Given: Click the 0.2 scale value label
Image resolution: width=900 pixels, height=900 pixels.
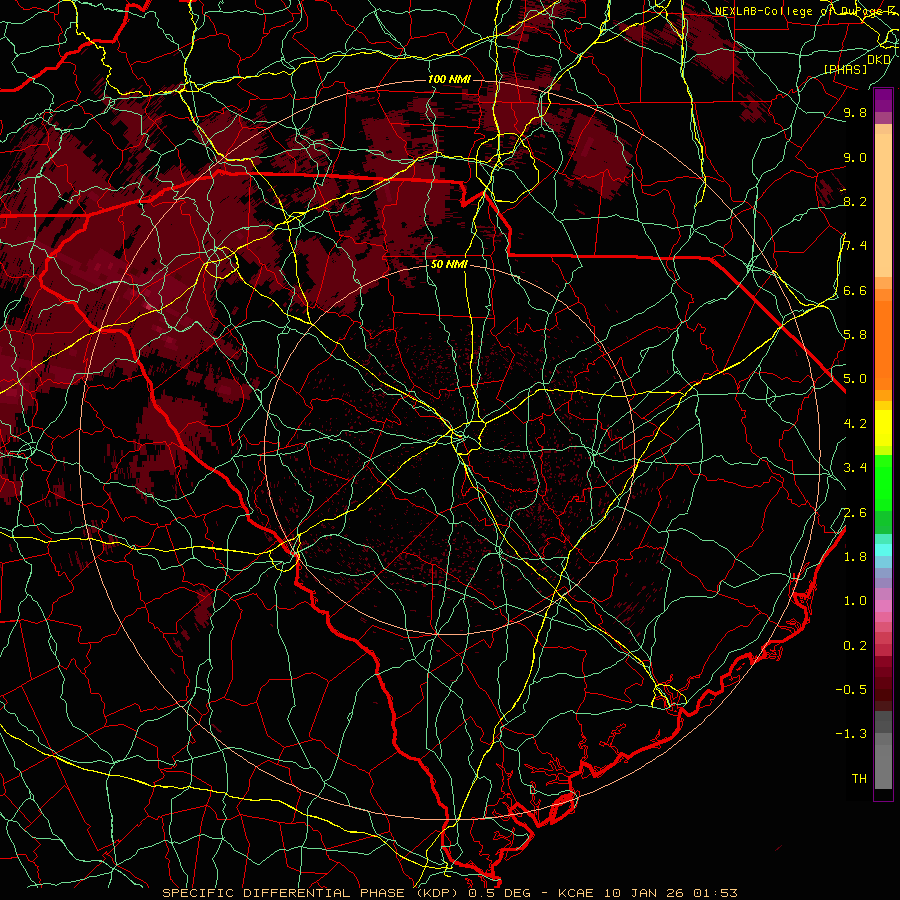Looking at the screenshot, I should [855, 645].
